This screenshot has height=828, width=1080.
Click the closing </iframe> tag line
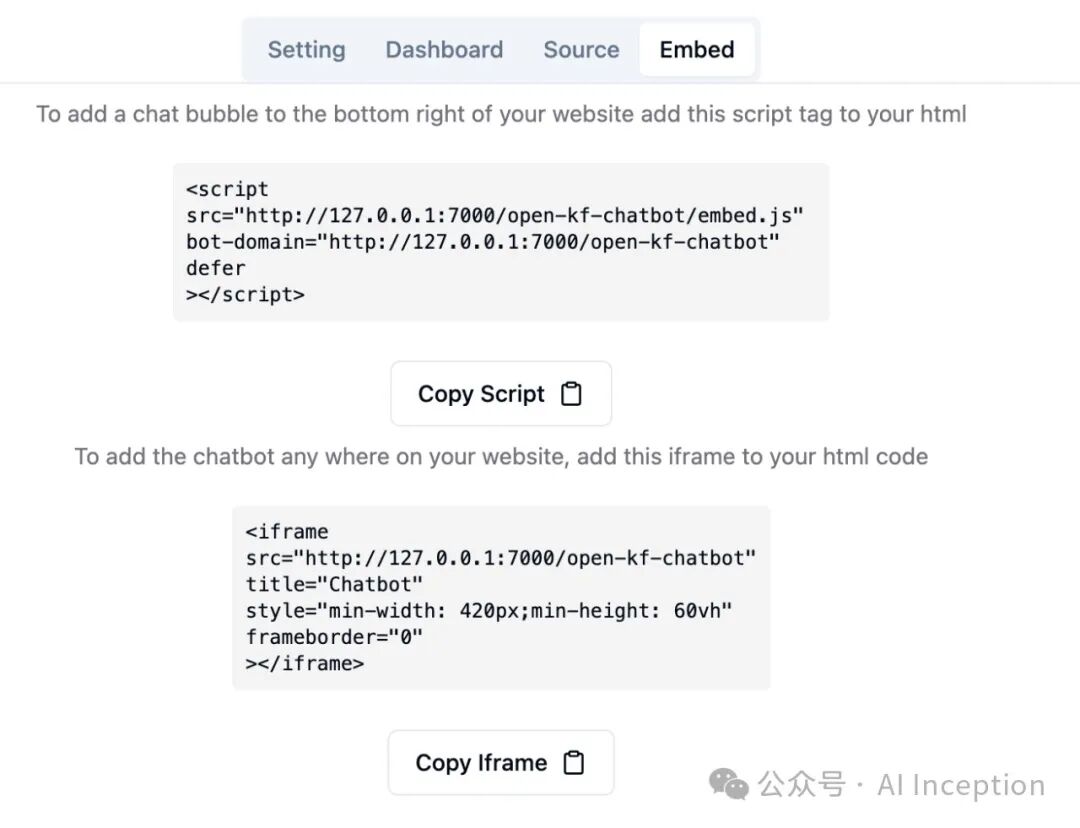coord(305,663)
